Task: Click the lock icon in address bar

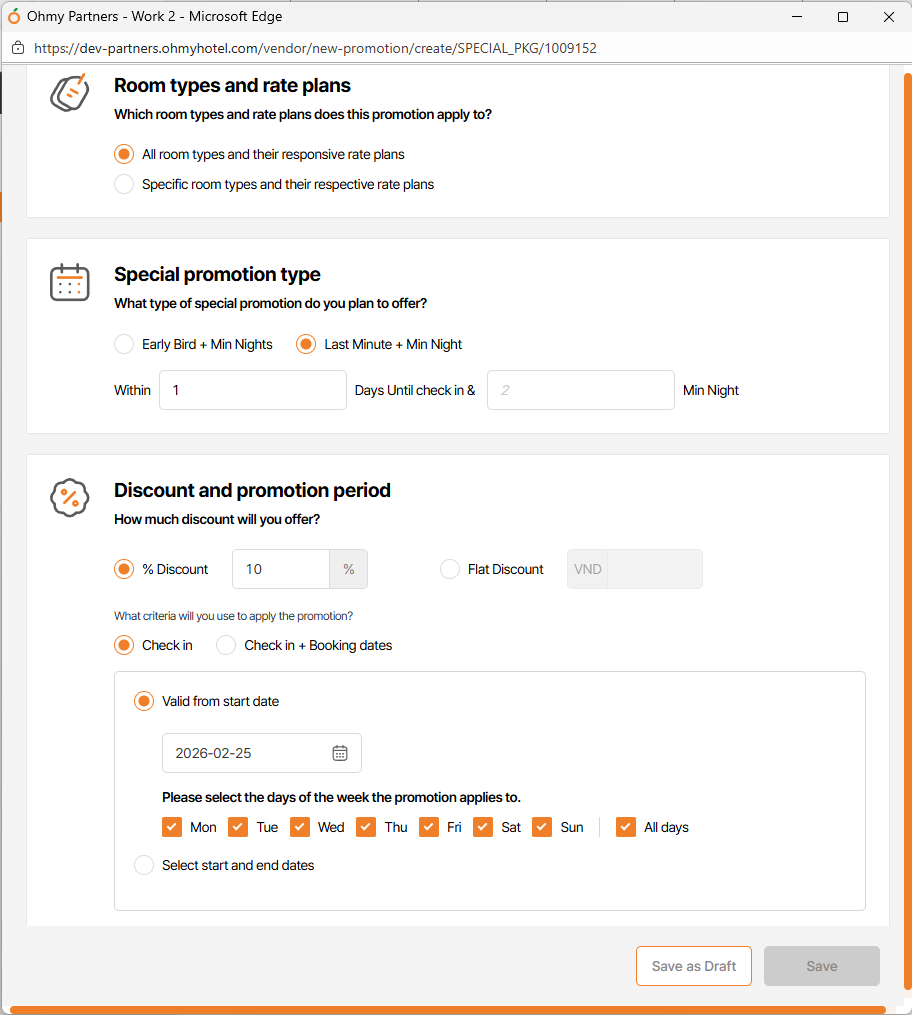Action: [17, 48]
